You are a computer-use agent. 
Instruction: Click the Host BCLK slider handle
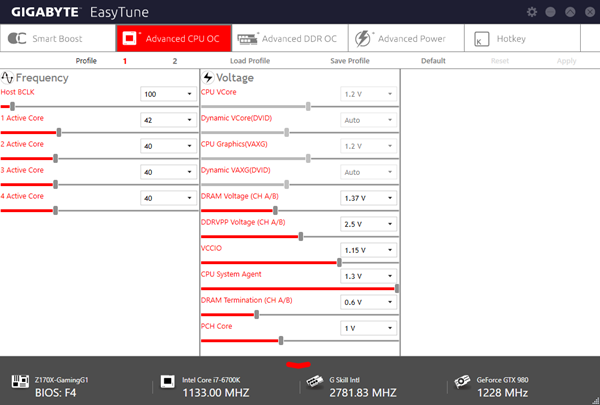coord(12,106)
